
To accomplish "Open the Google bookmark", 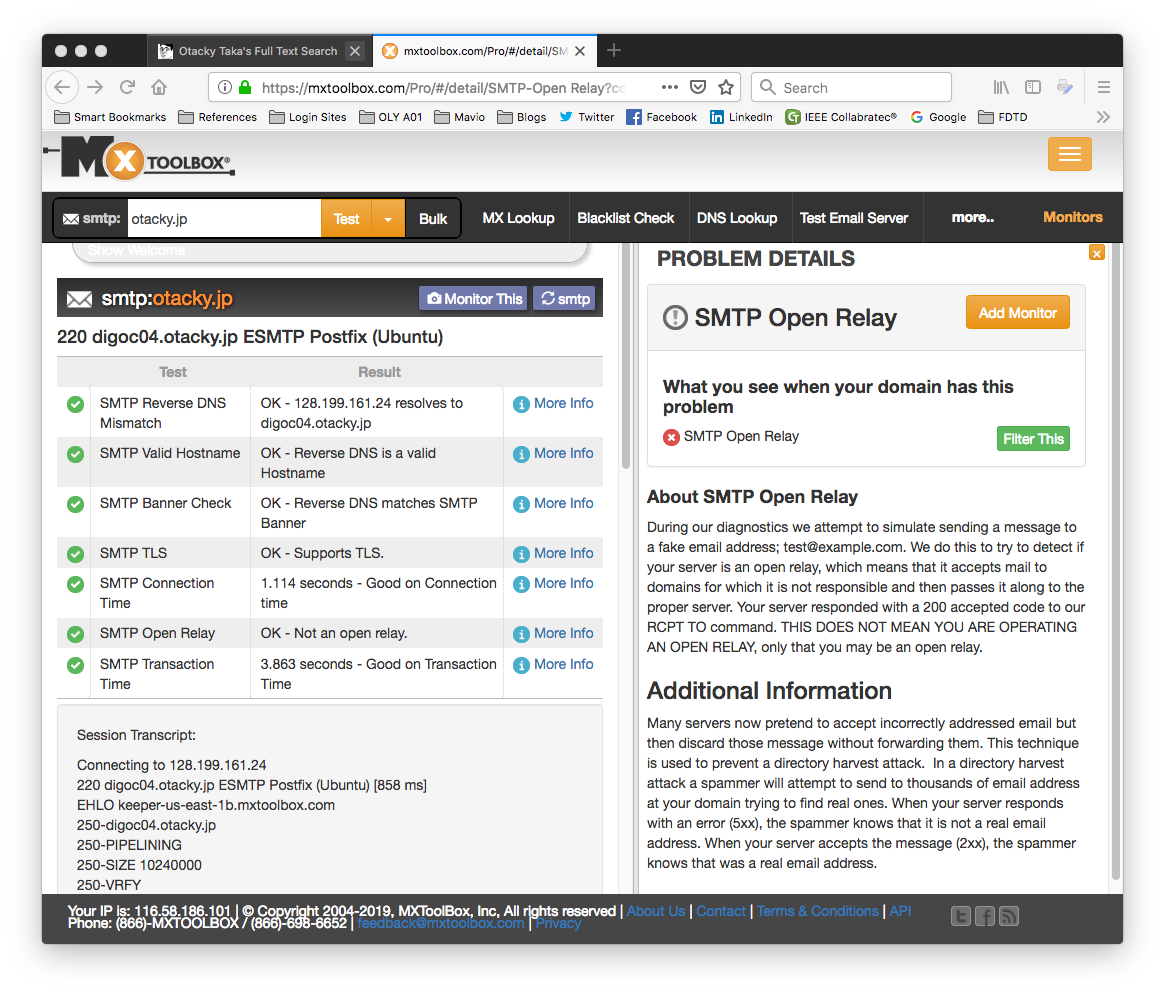I will [938, 117].
